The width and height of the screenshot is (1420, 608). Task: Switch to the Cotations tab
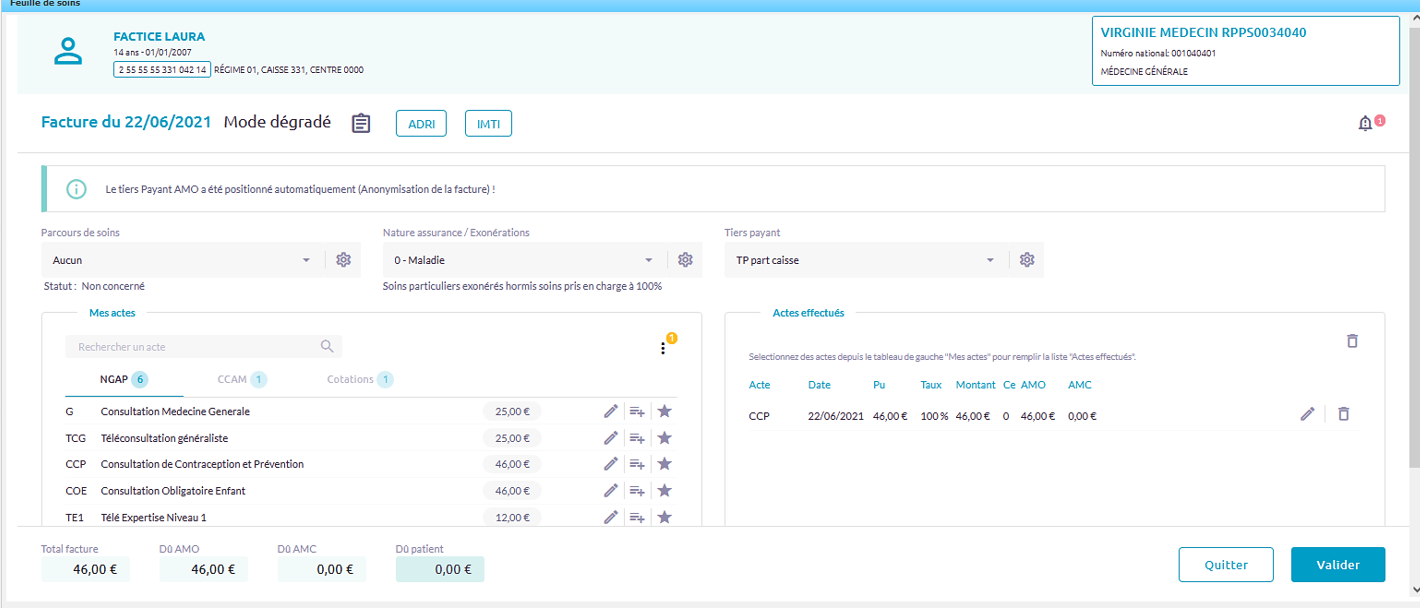point(359,380)
